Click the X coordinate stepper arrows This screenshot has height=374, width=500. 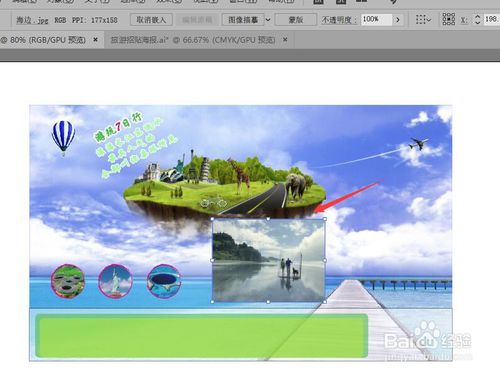[477, 19]
